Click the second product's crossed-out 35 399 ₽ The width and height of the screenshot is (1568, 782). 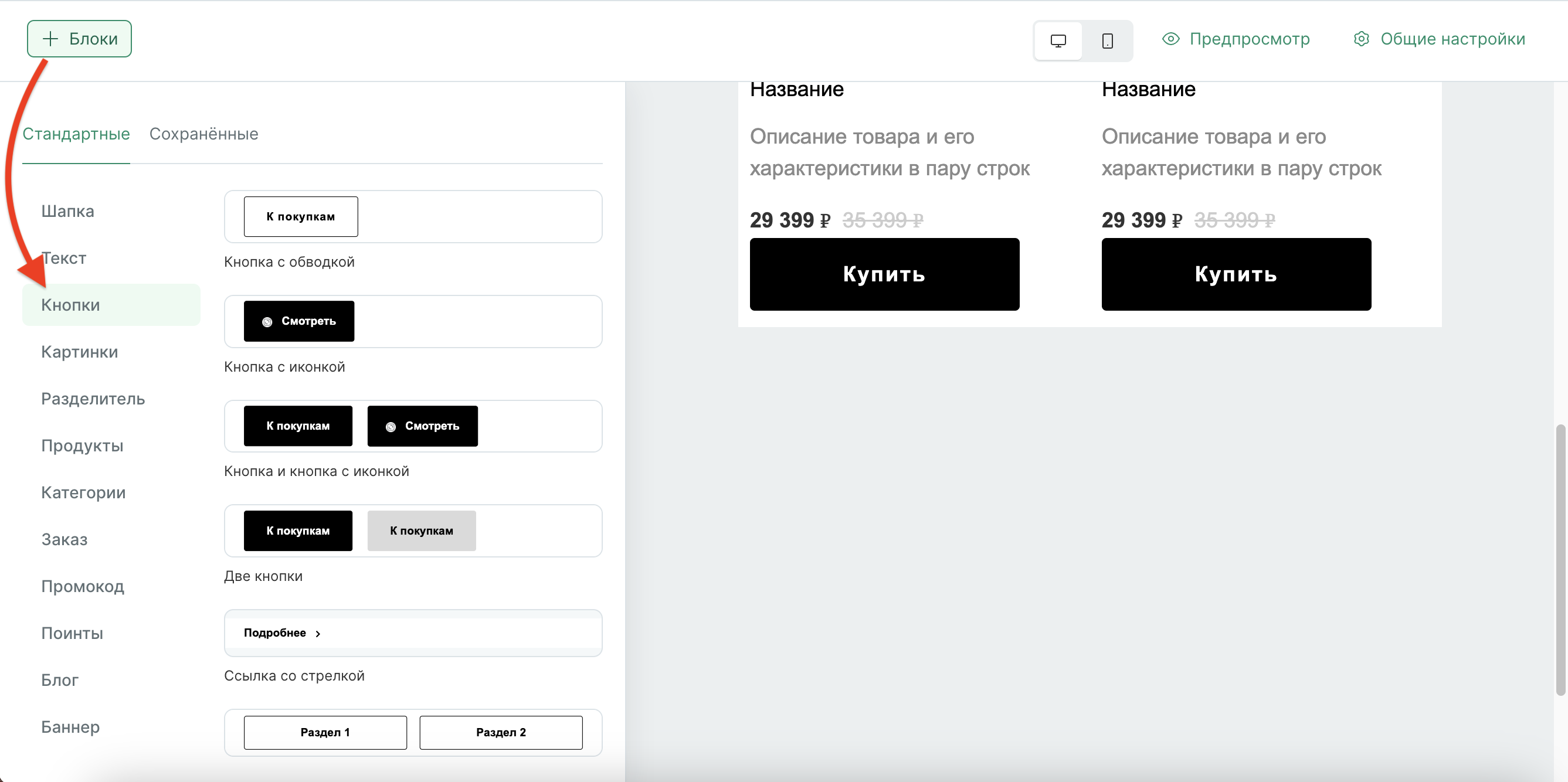tap(1234, 220)
